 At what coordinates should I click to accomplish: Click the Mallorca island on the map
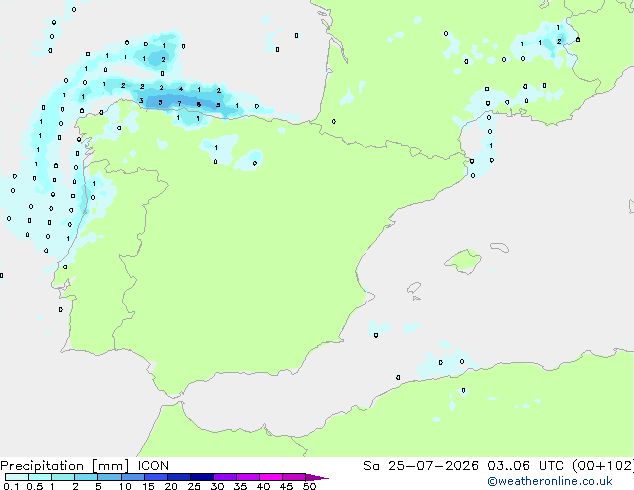[x=464, y=261]
